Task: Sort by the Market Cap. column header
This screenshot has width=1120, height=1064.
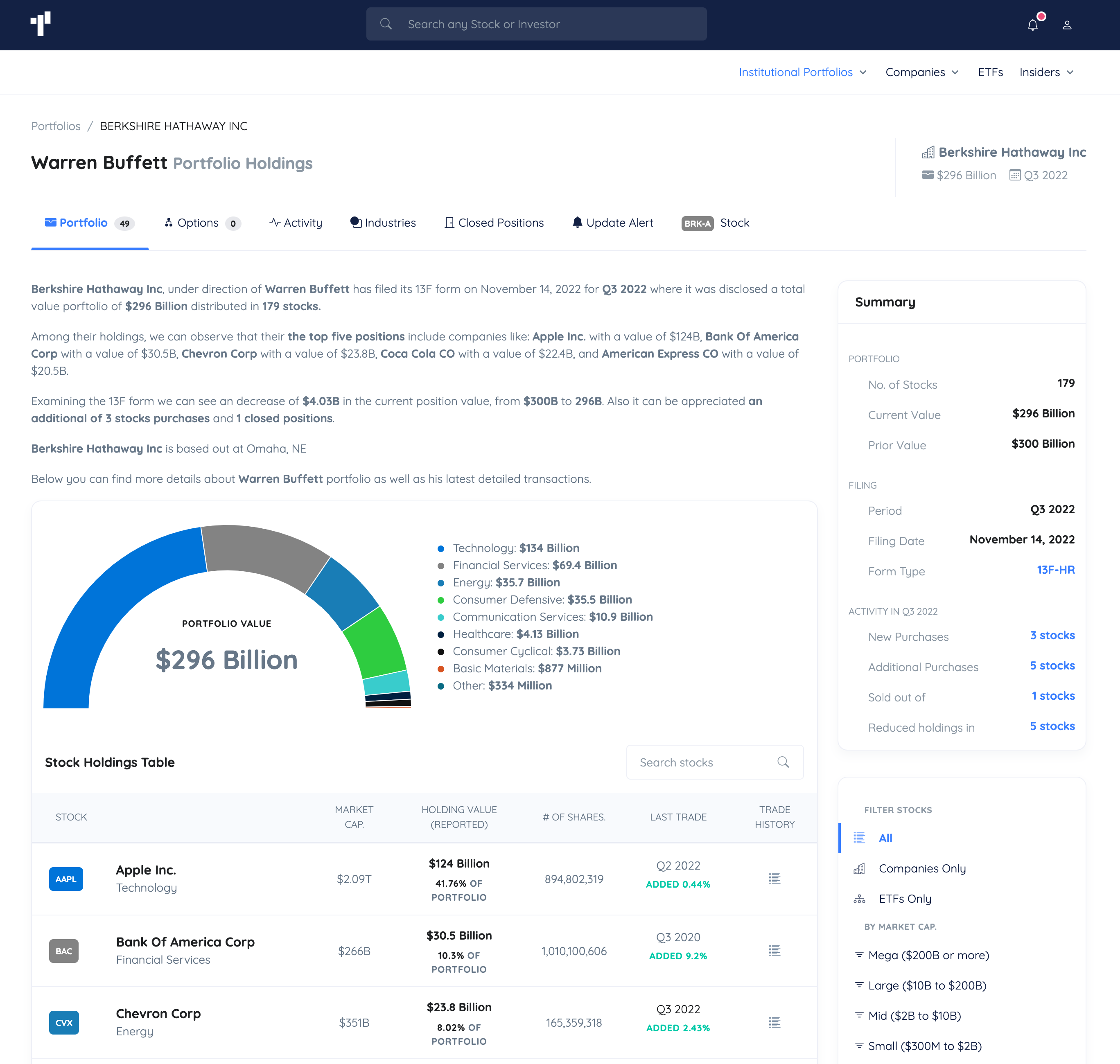Action: point(354,817)
